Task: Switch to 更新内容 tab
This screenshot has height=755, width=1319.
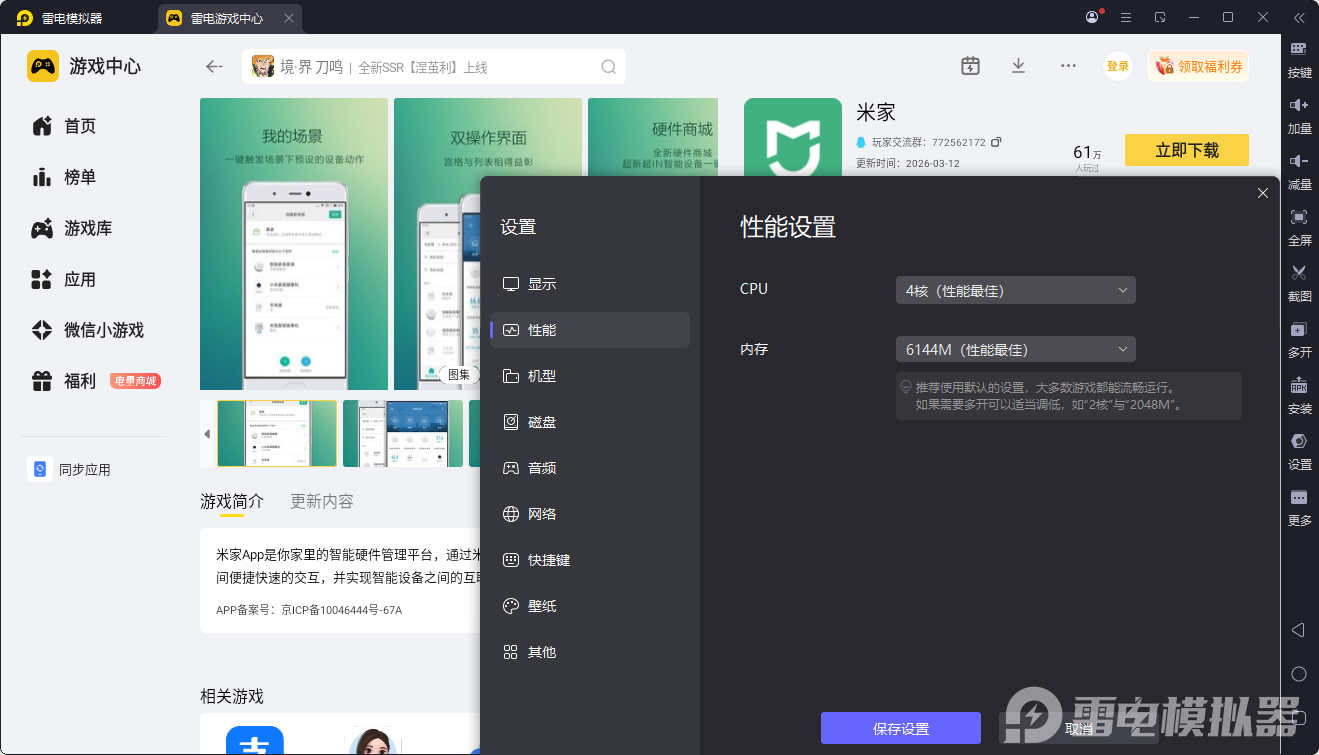Action: (x=321, y=501)
